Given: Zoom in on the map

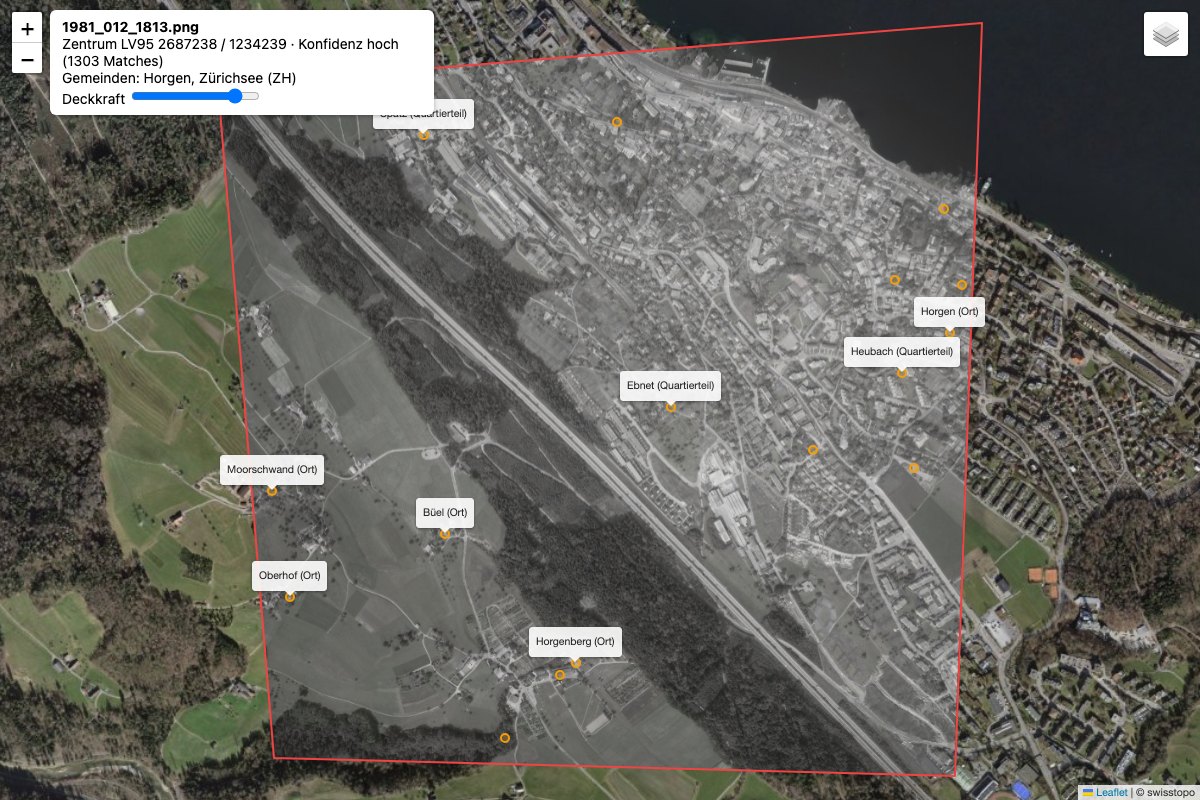Looking at the screenshot, I should [27, 29].
